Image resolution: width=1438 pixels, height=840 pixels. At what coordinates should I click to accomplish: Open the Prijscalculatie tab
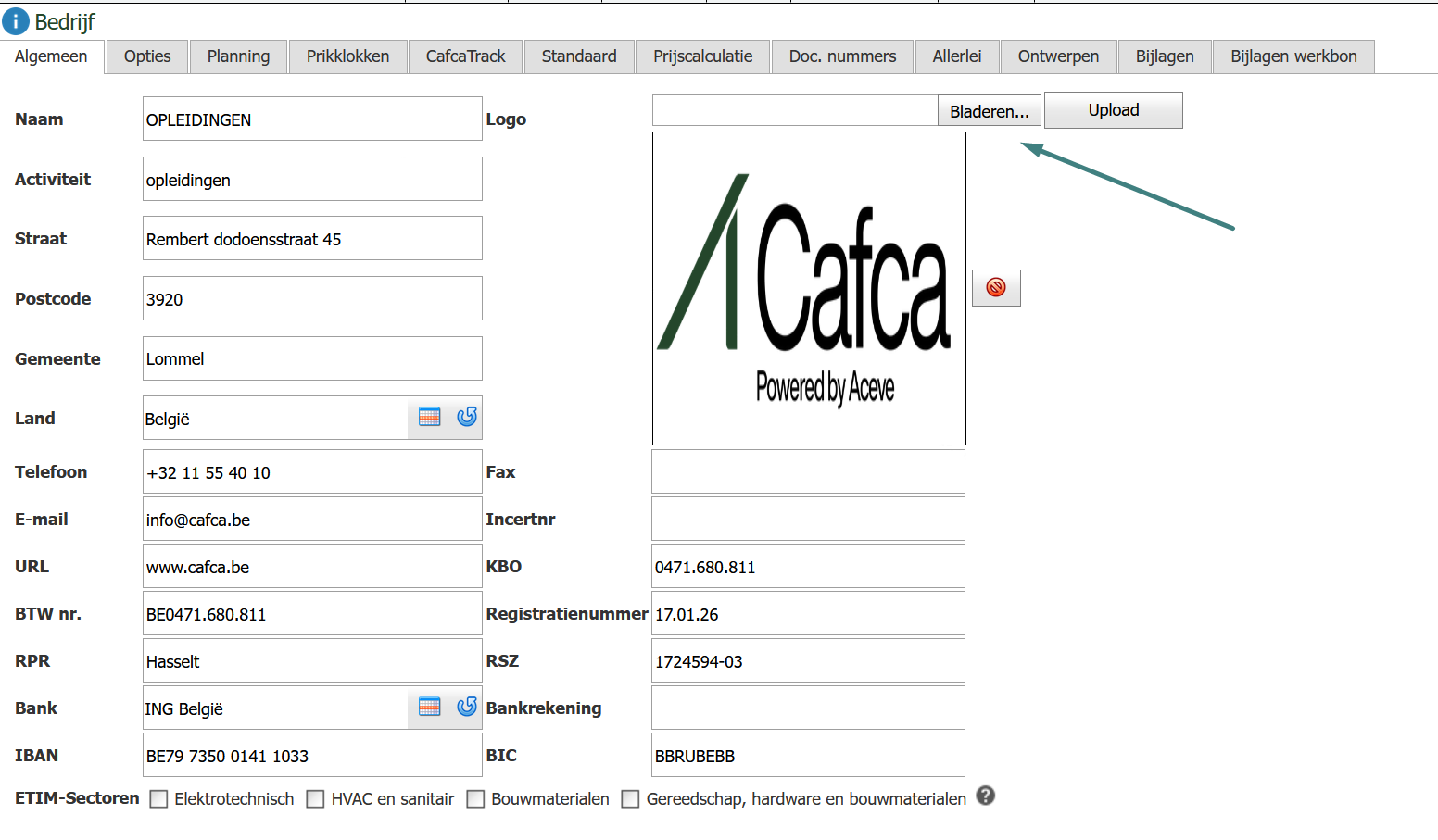[x=703, y=56]
